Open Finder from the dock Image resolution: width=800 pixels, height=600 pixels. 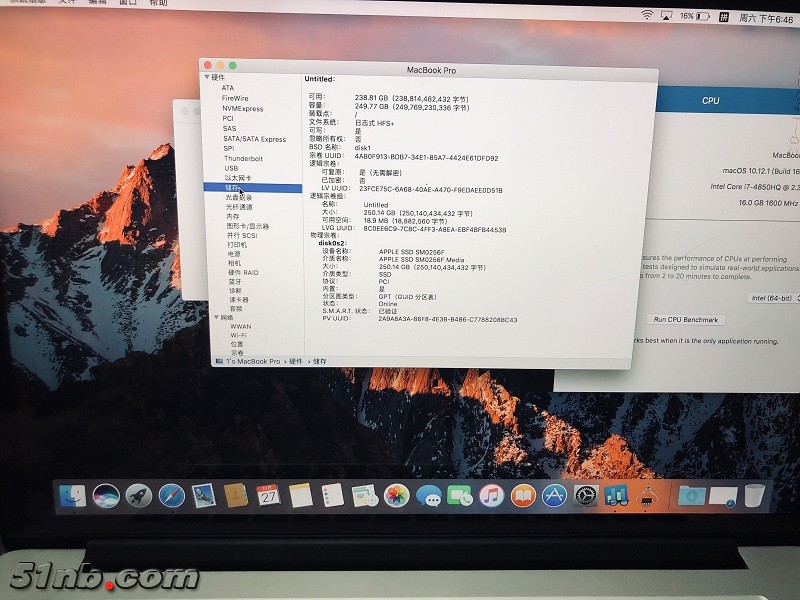coord(73,495)
